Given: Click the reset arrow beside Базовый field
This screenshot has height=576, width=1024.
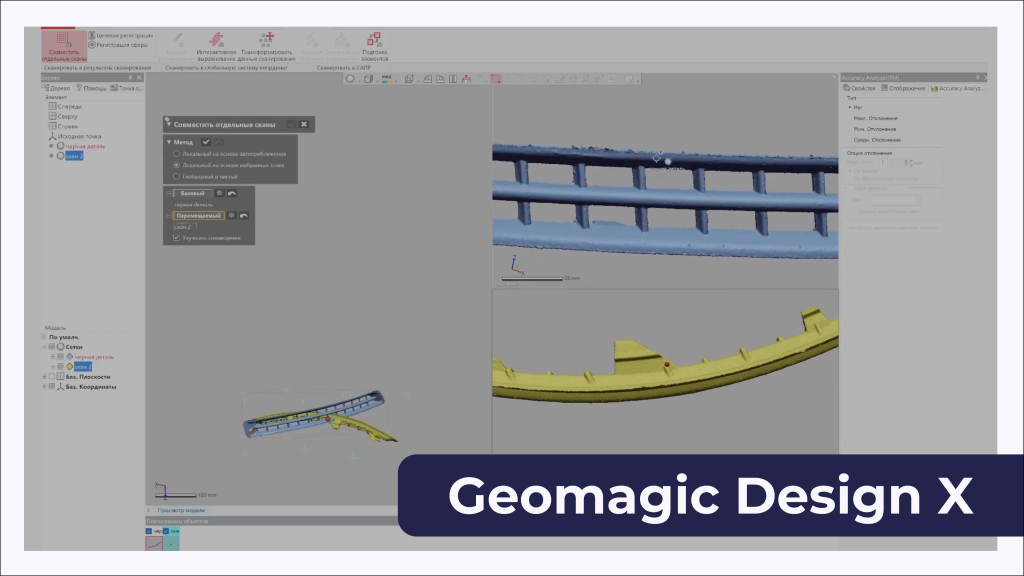Looking at the screenshot, I should coord(232,193).
